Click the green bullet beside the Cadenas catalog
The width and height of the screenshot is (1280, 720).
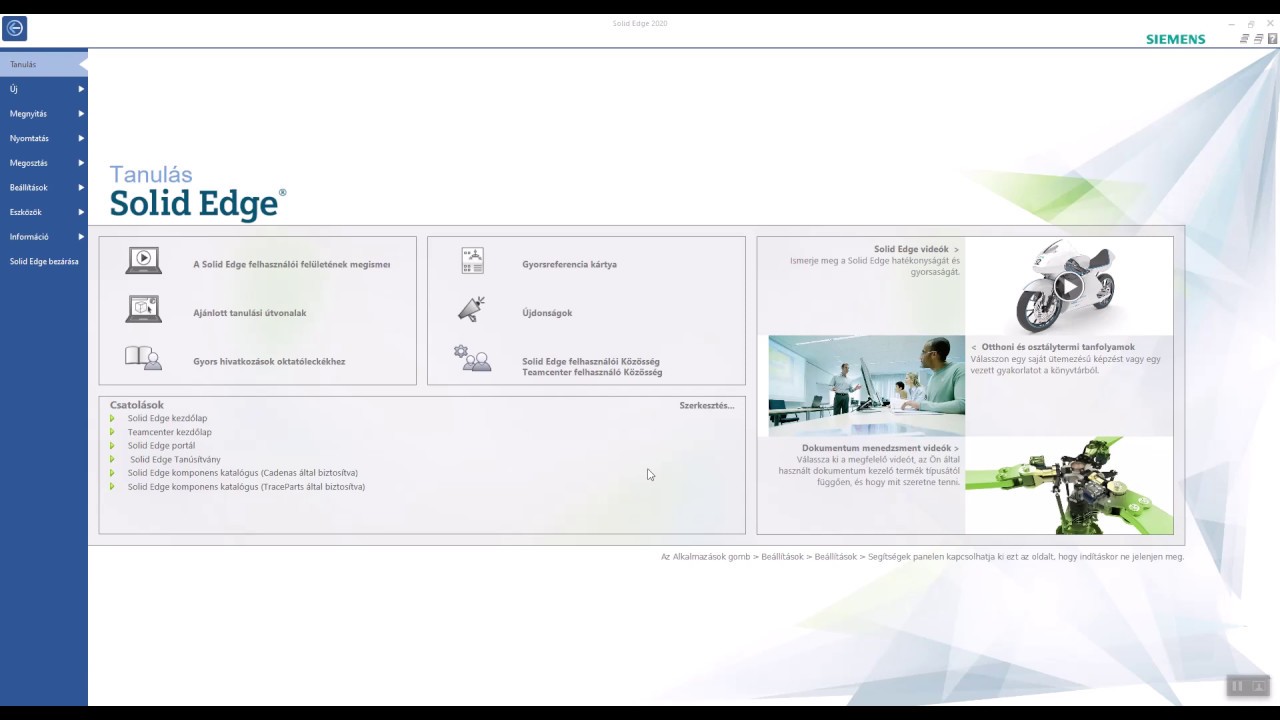(113, 473)
